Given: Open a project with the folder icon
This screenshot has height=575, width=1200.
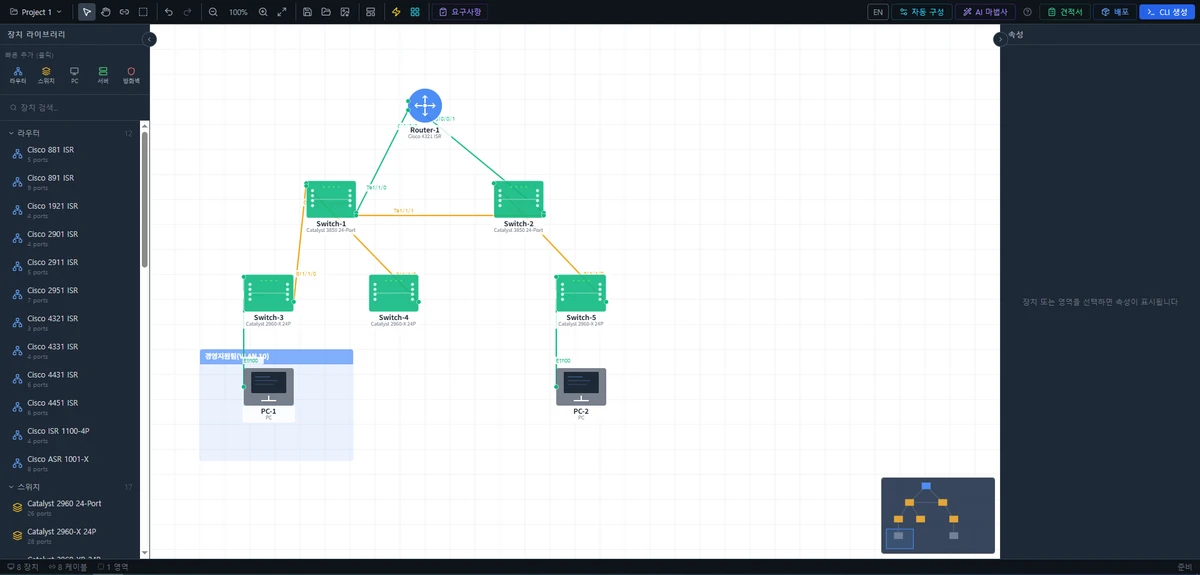Looking at the screenshot, I should point(325,12).
